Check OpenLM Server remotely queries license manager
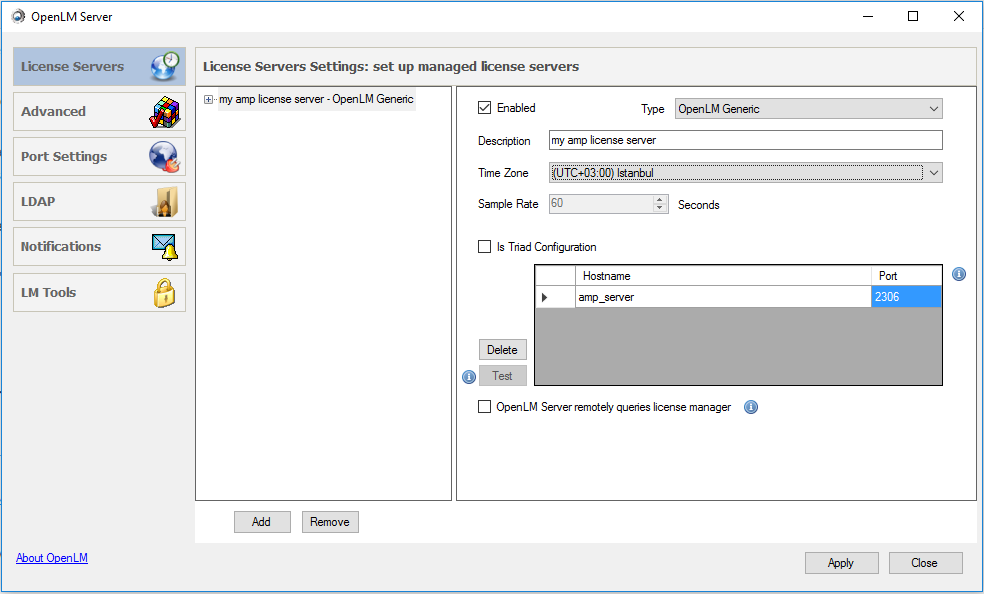This screenshot has height=594, width=984. (485, 407)
